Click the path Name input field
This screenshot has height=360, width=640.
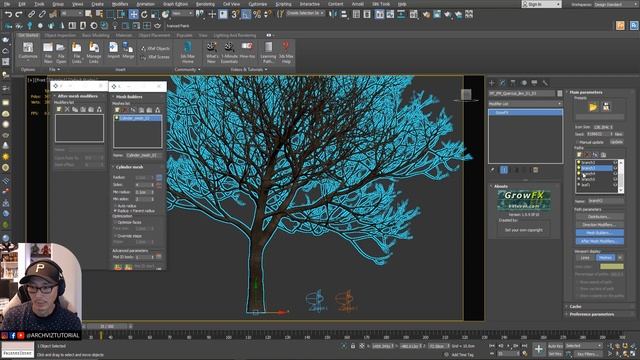point(605,201)
